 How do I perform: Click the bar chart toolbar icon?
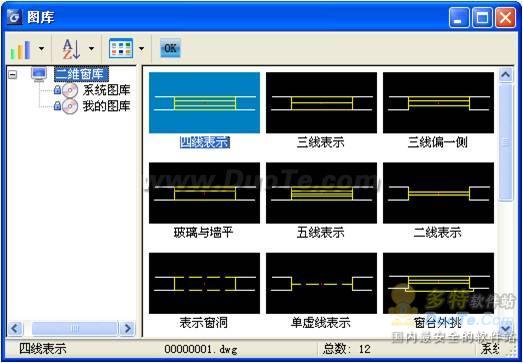pyautogui.click(x=21, y=49)
